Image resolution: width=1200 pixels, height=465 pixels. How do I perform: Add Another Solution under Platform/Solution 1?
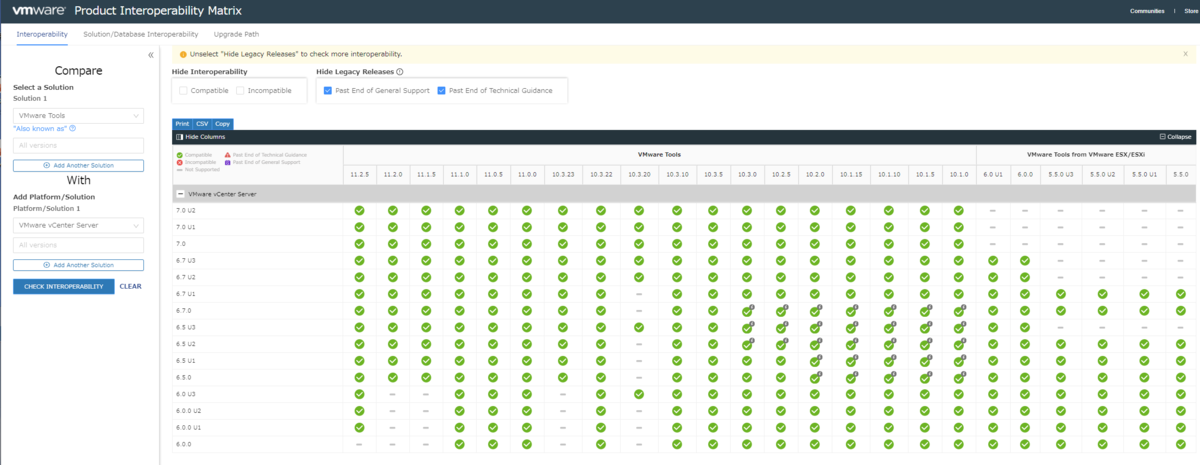coord(78,265)
